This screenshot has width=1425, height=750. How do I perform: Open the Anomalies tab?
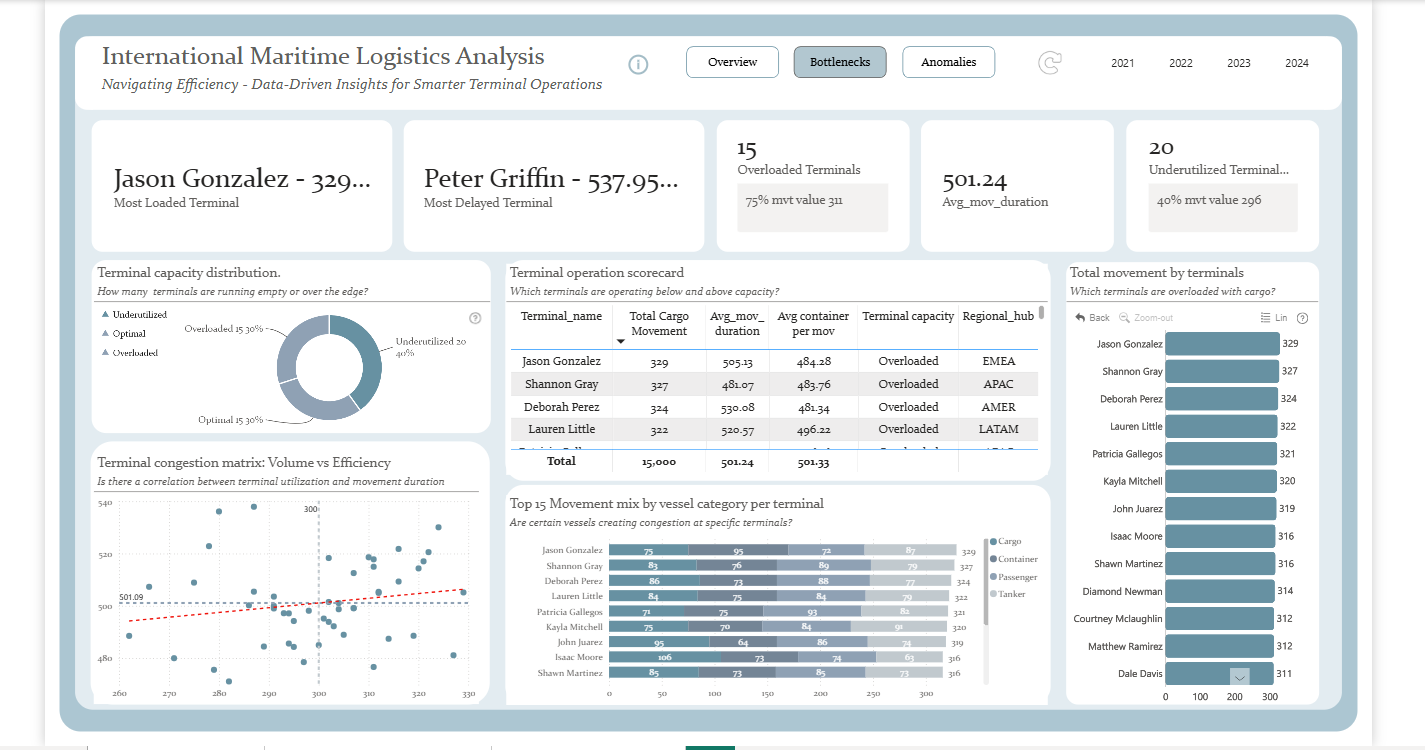pyautogui.click(x=948, y=62)
